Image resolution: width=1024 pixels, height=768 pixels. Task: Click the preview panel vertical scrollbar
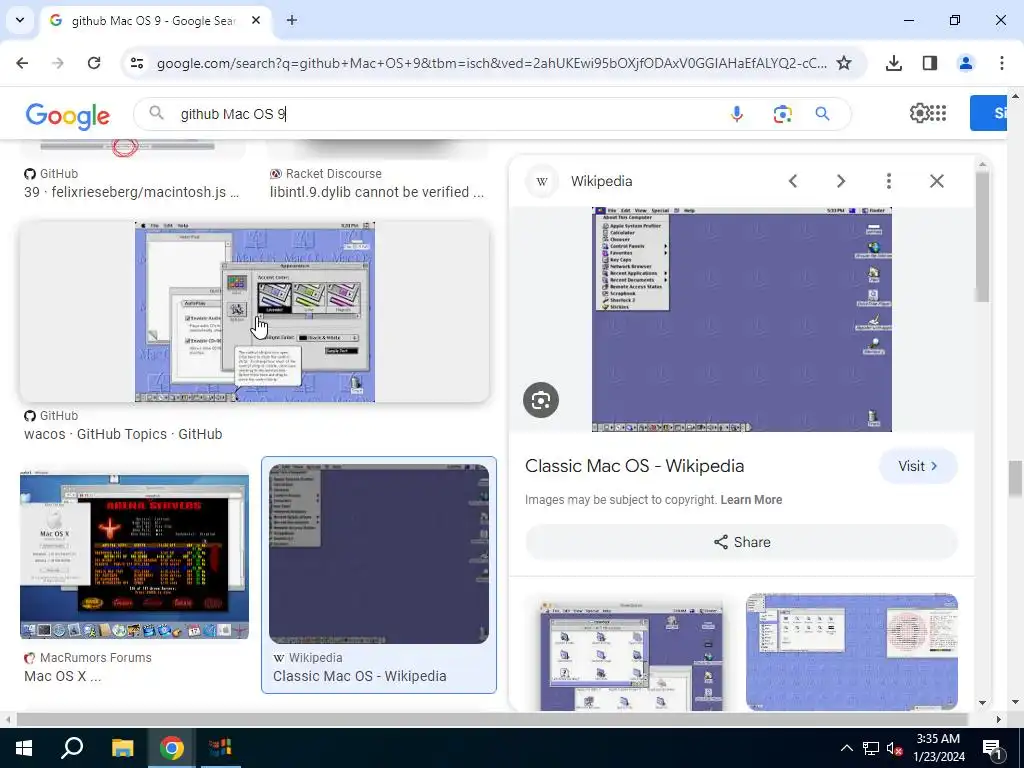(982, 235)
